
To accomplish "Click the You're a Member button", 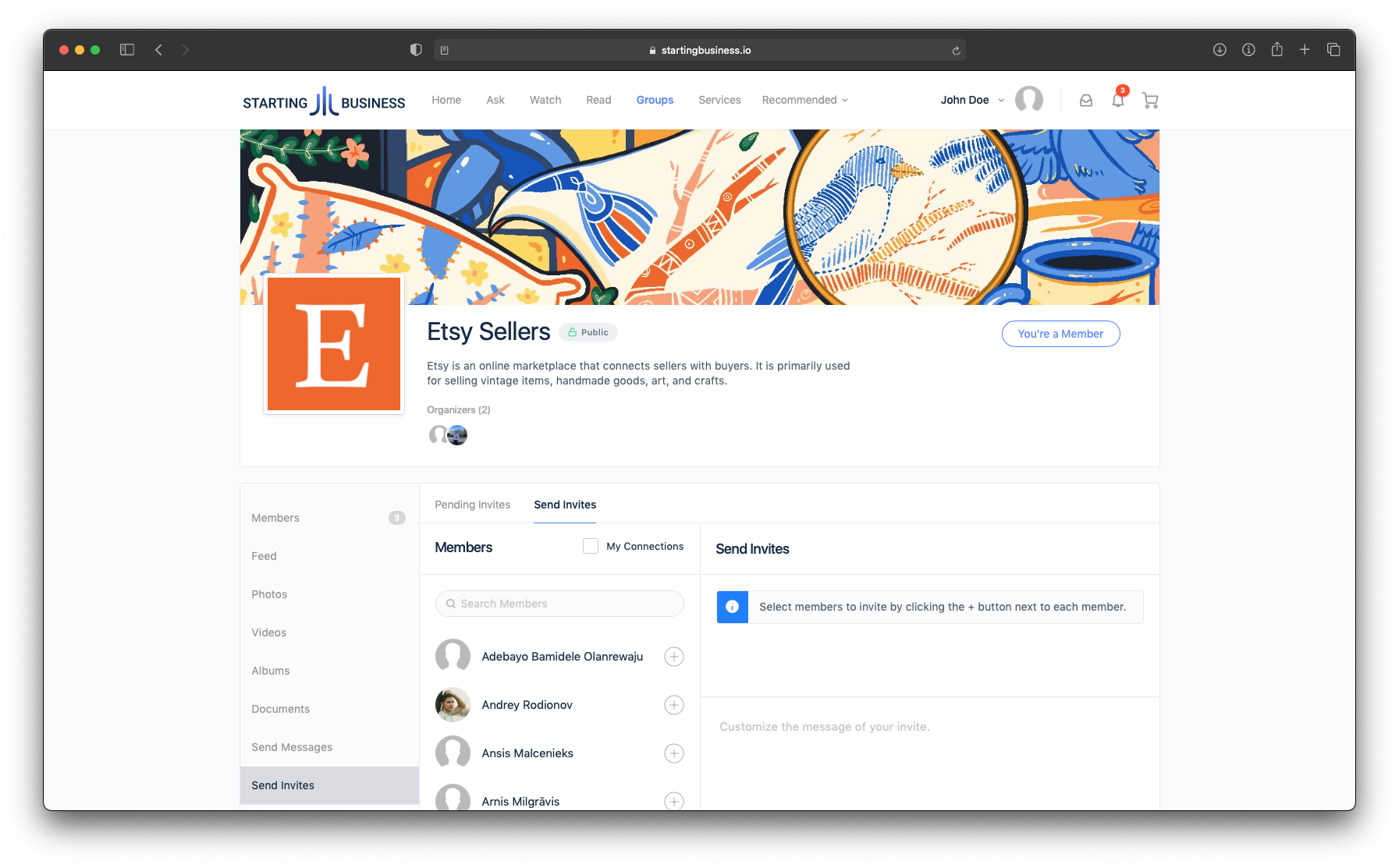I will pos(1060,334).
